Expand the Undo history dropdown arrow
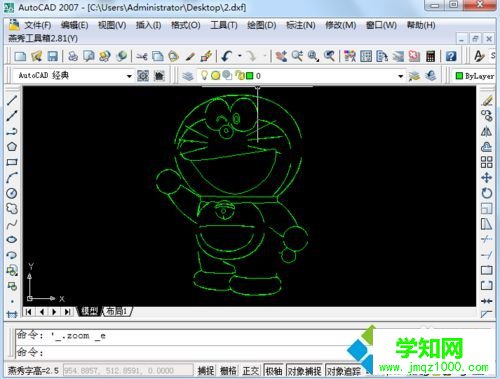500x379 pixels. click(x=240, y=56)
